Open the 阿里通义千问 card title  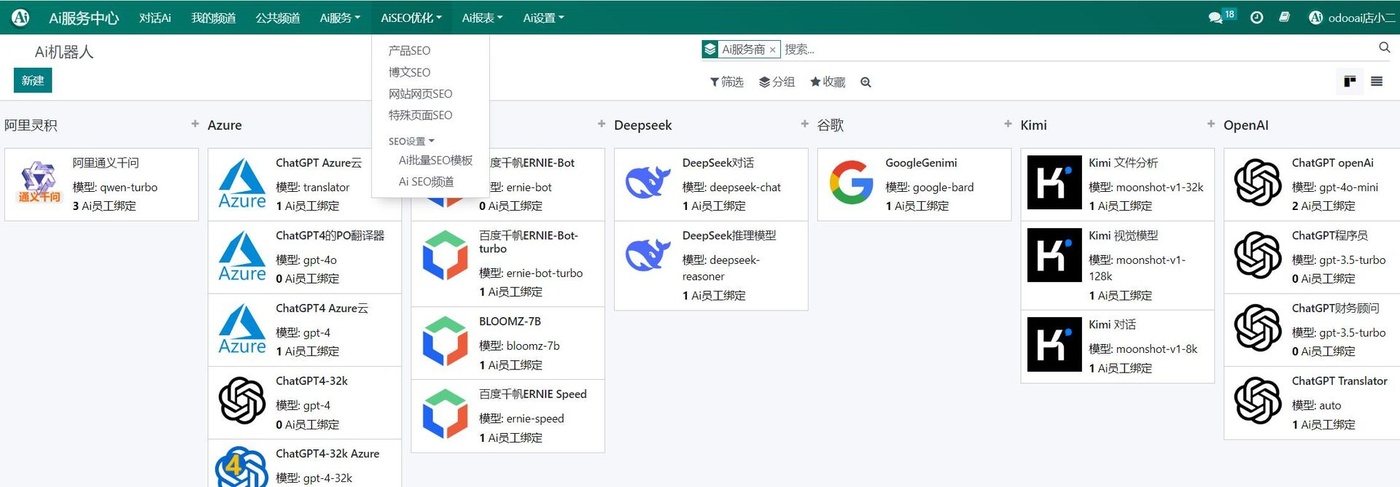click(x=106, y=163)
